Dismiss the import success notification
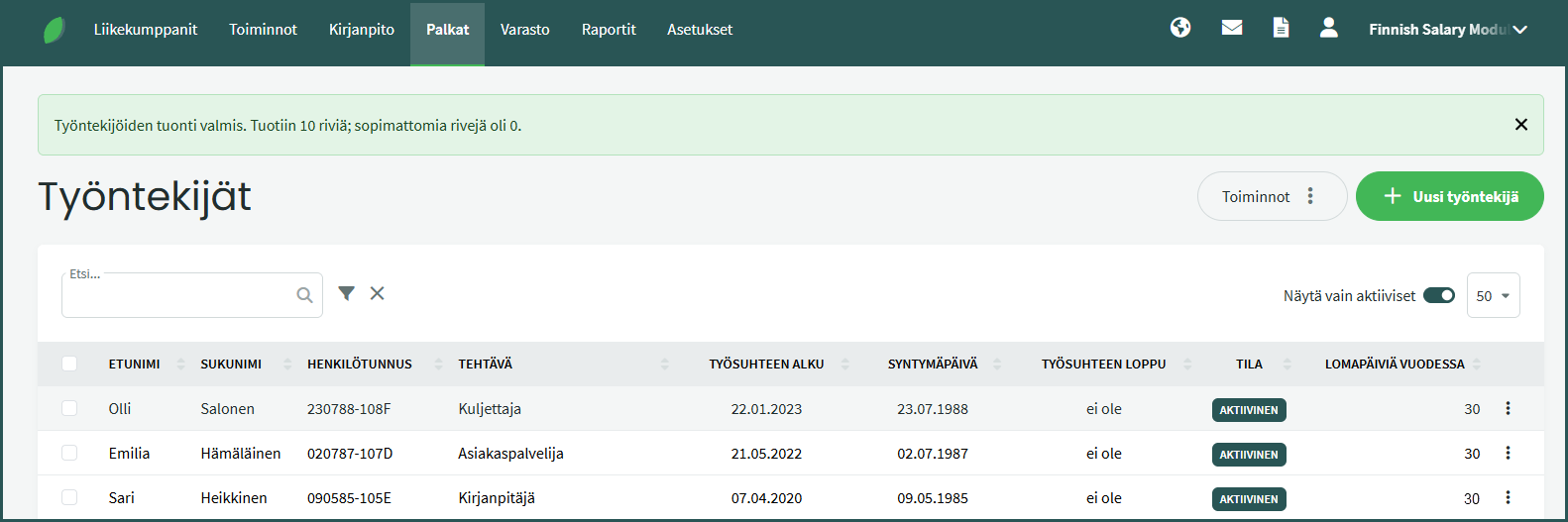The width and height of the screenshot is (1568, 522). click(1520, 125)
